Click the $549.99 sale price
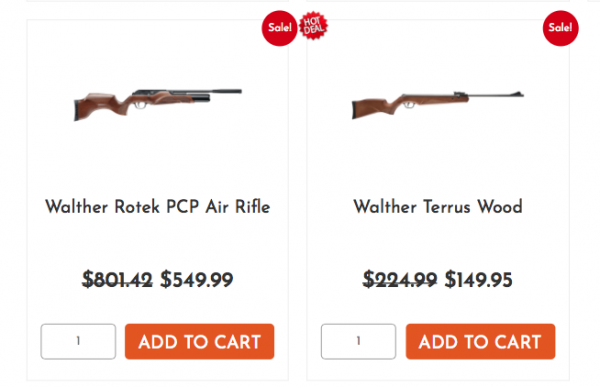The image size is (600, 387). click(197, 279)
